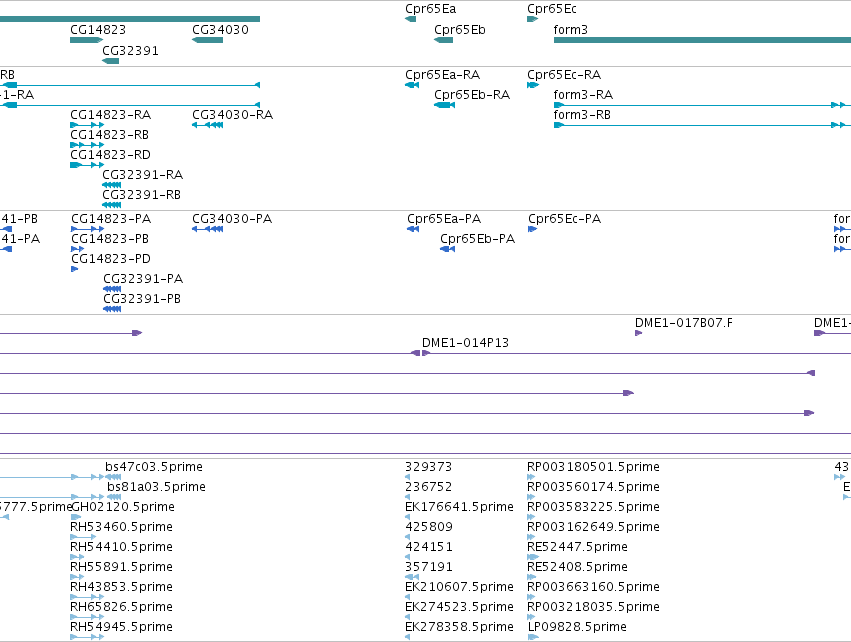Click protein Cpr65Ea-PA label
Screen dimensions: 851x642
[x=444, y=219]
